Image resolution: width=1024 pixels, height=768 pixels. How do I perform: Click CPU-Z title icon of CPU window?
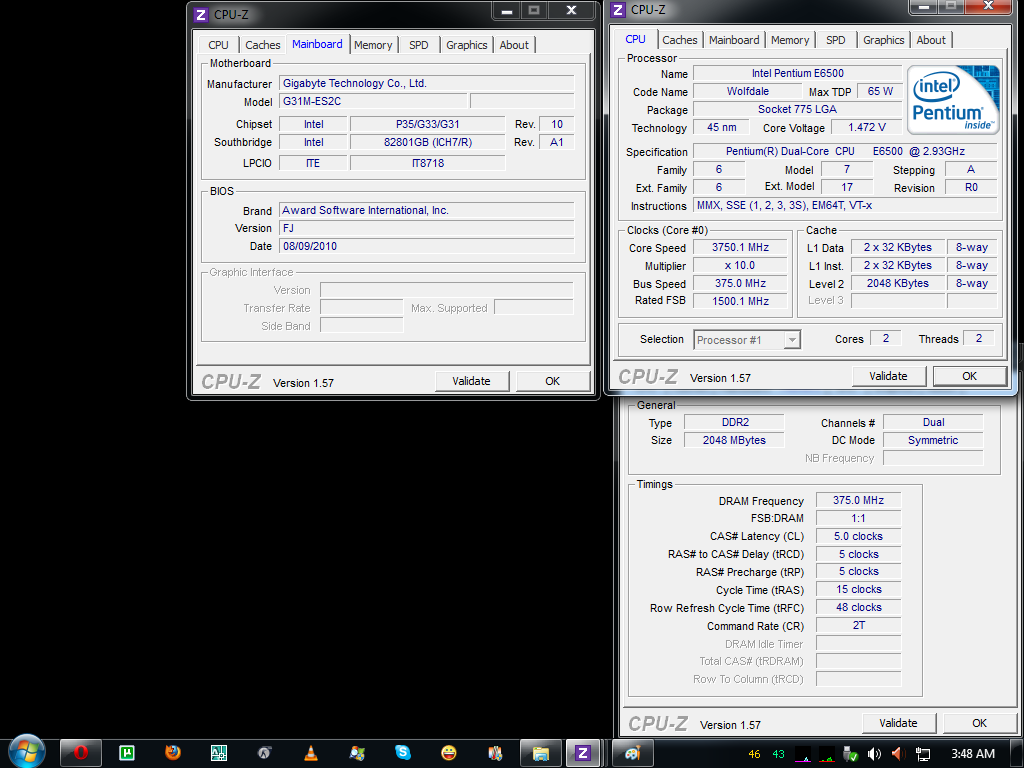618,10
